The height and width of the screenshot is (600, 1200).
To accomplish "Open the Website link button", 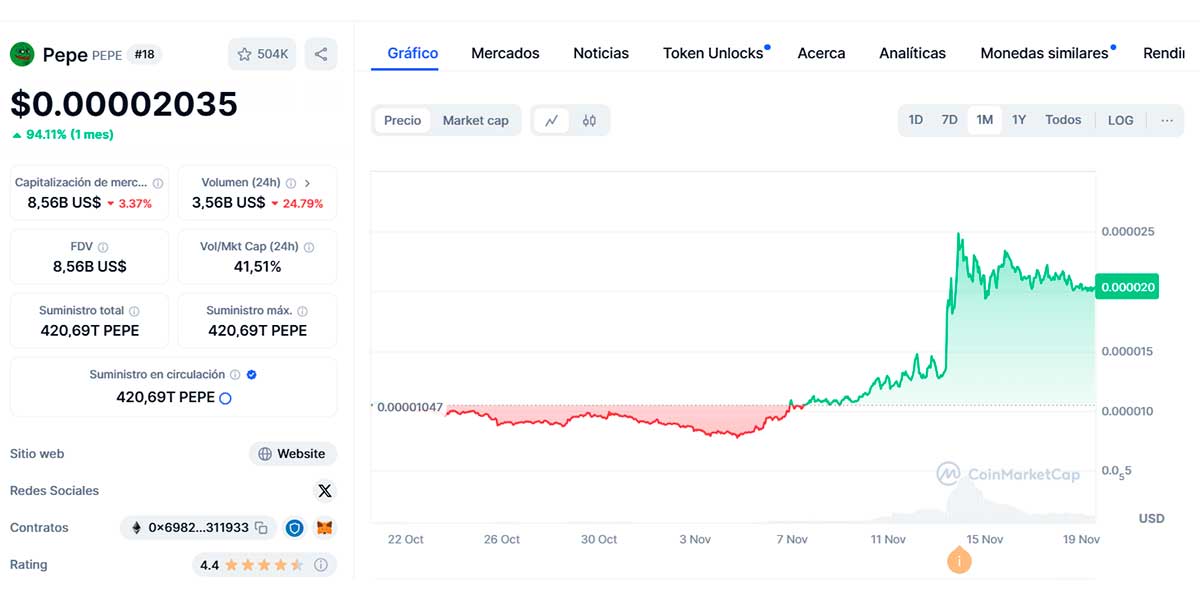I will coord(293,454).
